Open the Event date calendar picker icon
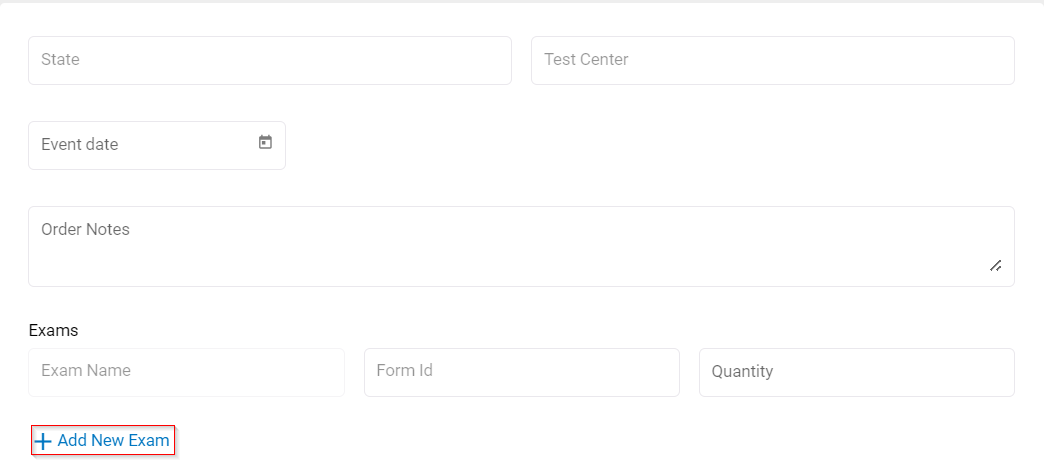This screenshot has width=1044, height=465. pos(265,143)
